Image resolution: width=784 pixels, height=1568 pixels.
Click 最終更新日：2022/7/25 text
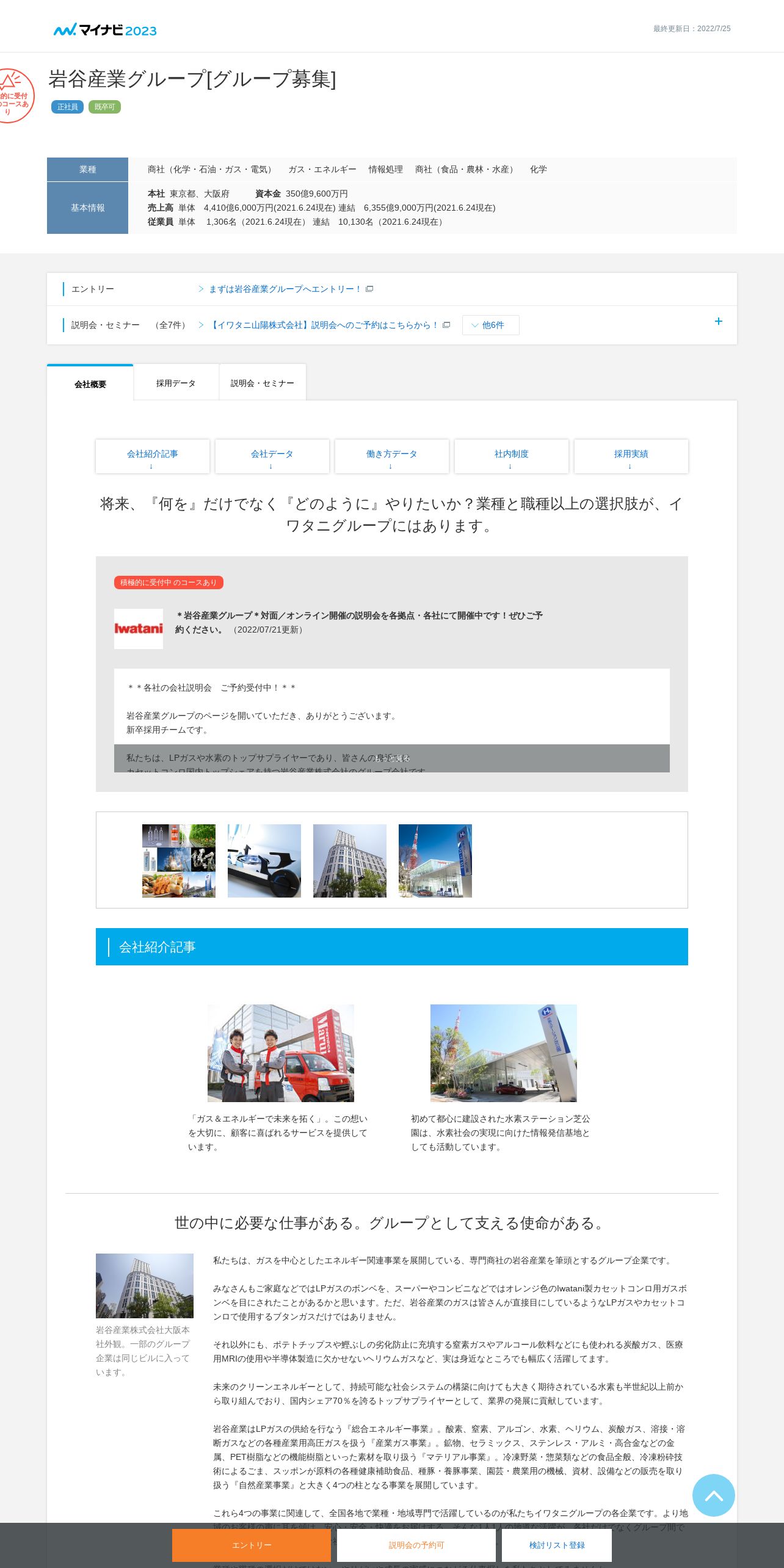click(692, 29)
